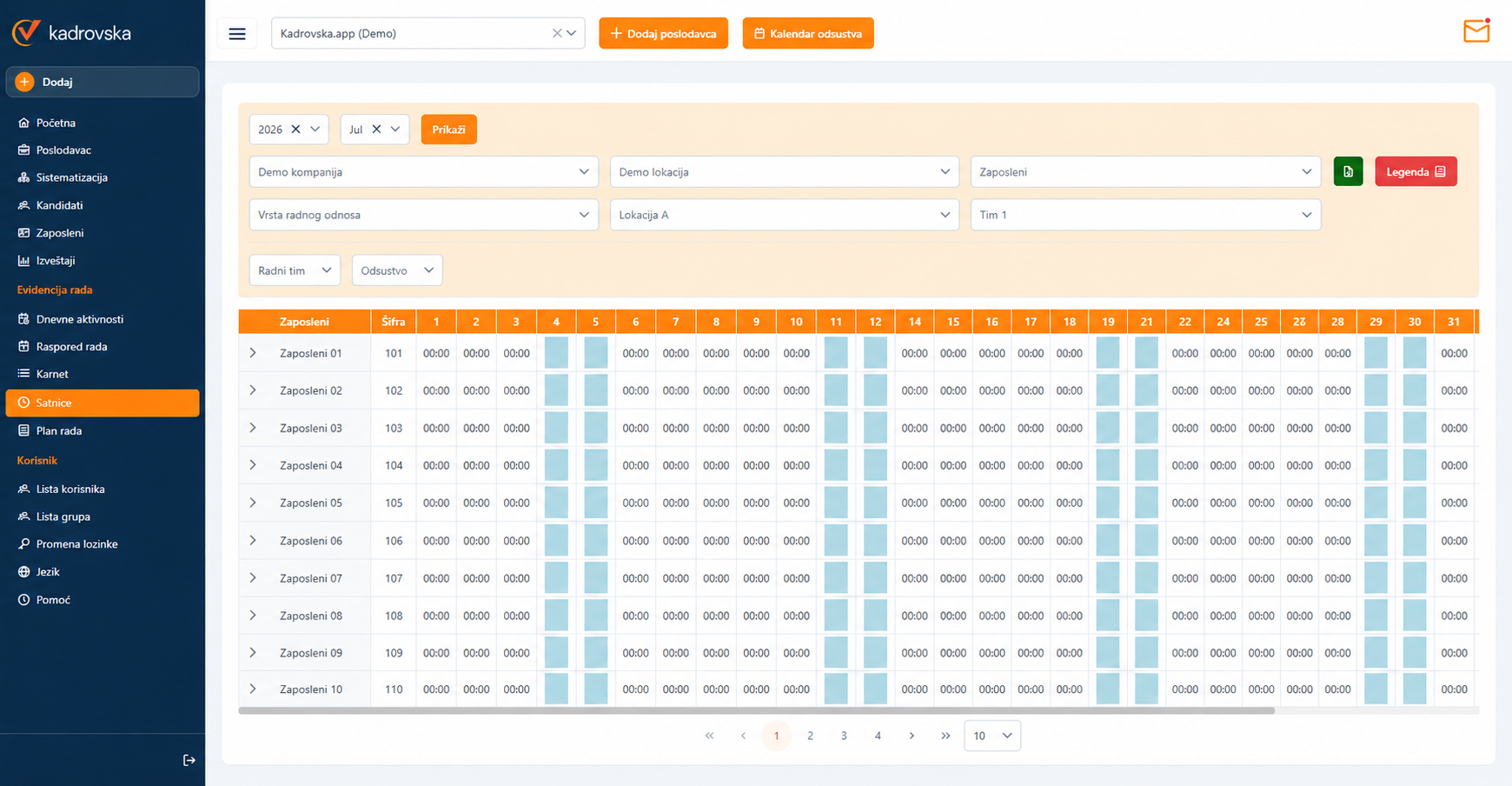Click the Prikaži button
Image resolution: width=1512 pixels, height=786 pixels.
448,130
